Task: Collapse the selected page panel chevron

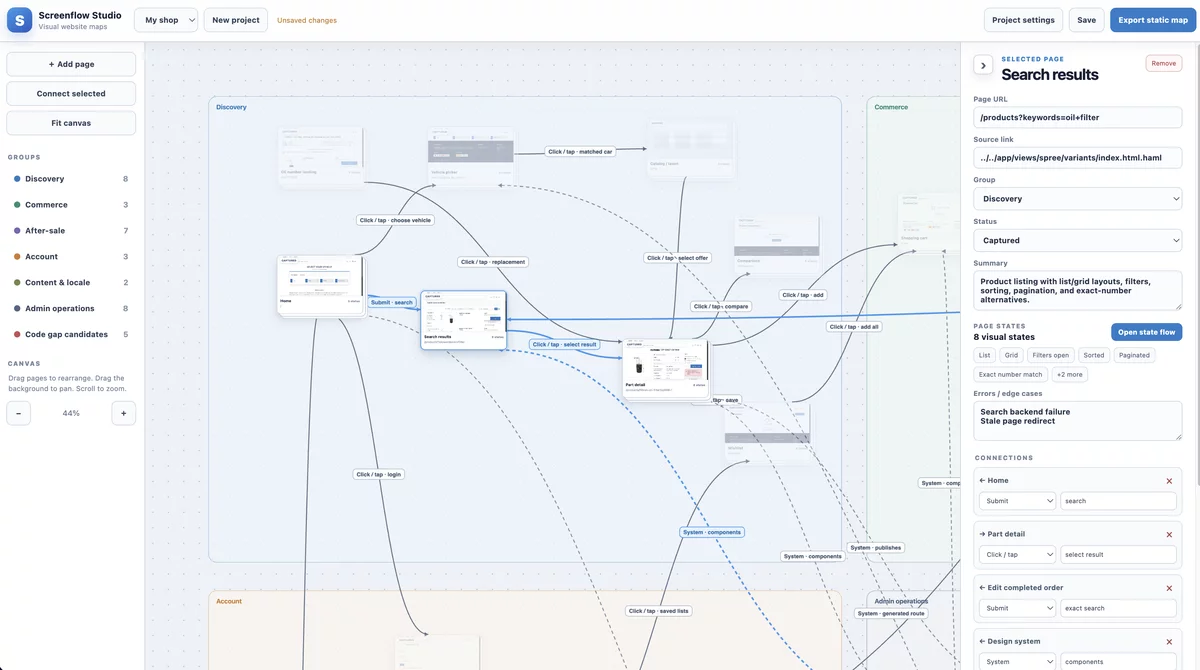Action: [x=983, y=66]
